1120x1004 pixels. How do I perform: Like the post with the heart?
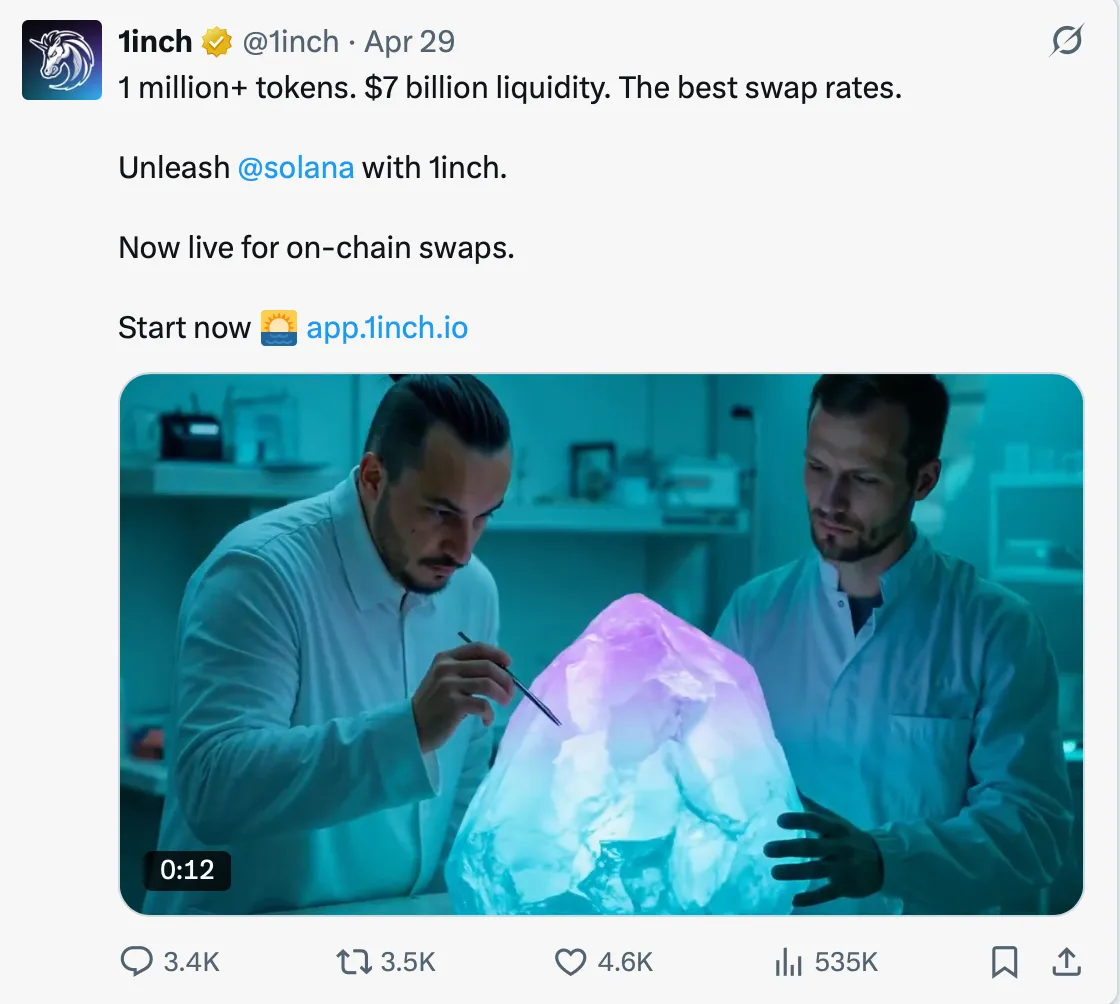[570, 962]
